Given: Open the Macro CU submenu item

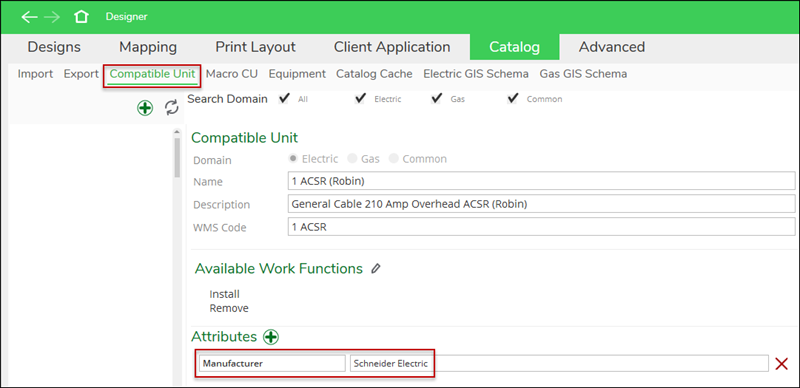Looking at the screenshot, I should click(232, 74).
